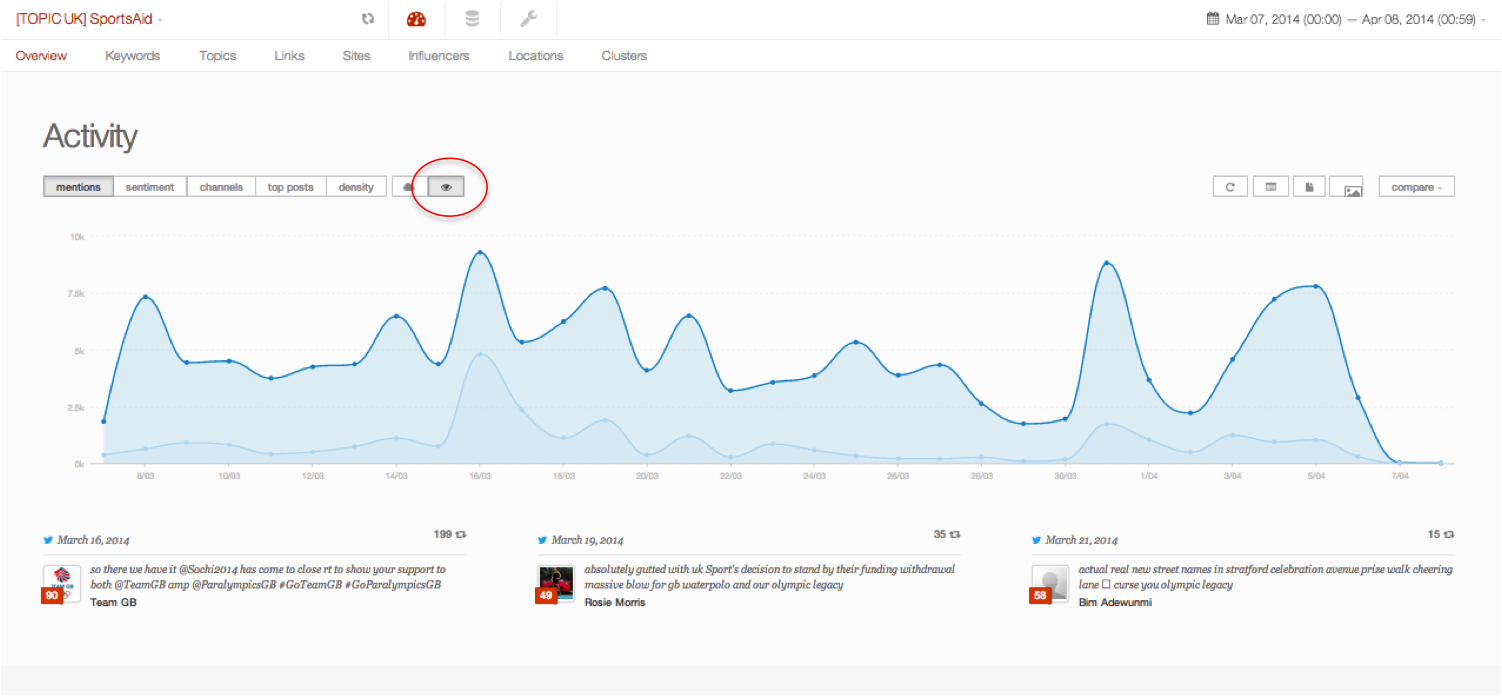
Task: Click the document export icon button
Action: (x=1309, y=187)
